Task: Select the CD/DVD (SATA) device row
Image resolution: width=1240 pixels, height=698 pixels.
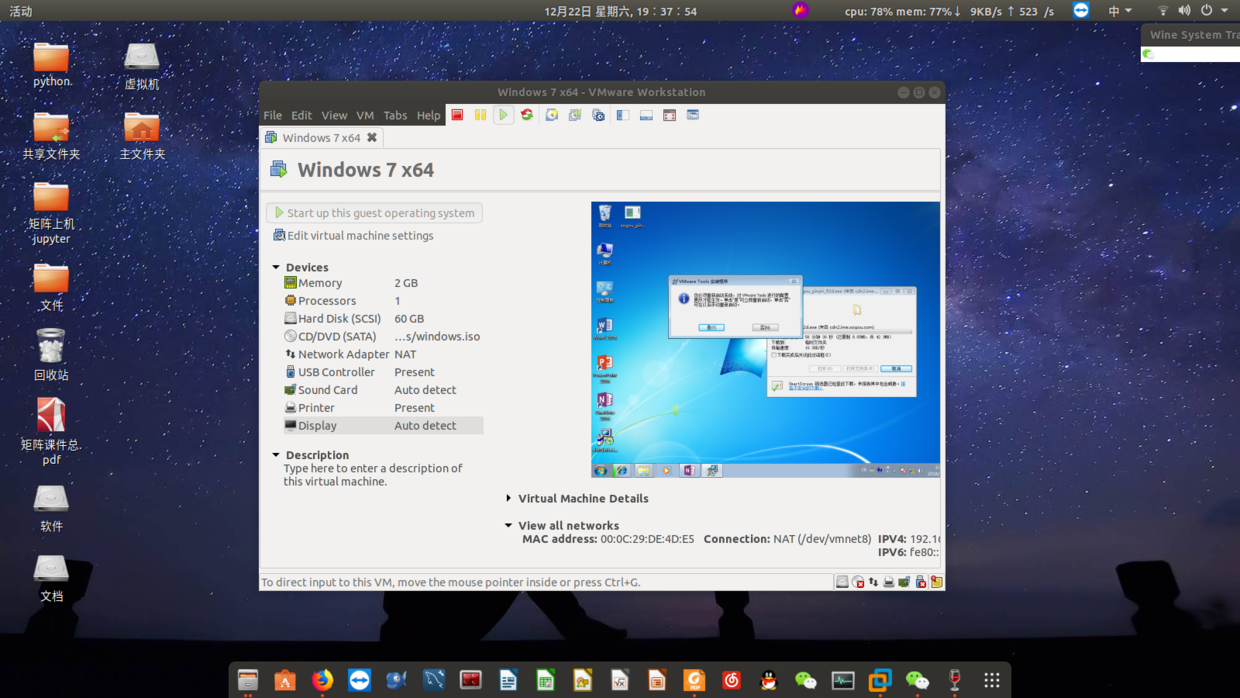Action: click(383, 337)
